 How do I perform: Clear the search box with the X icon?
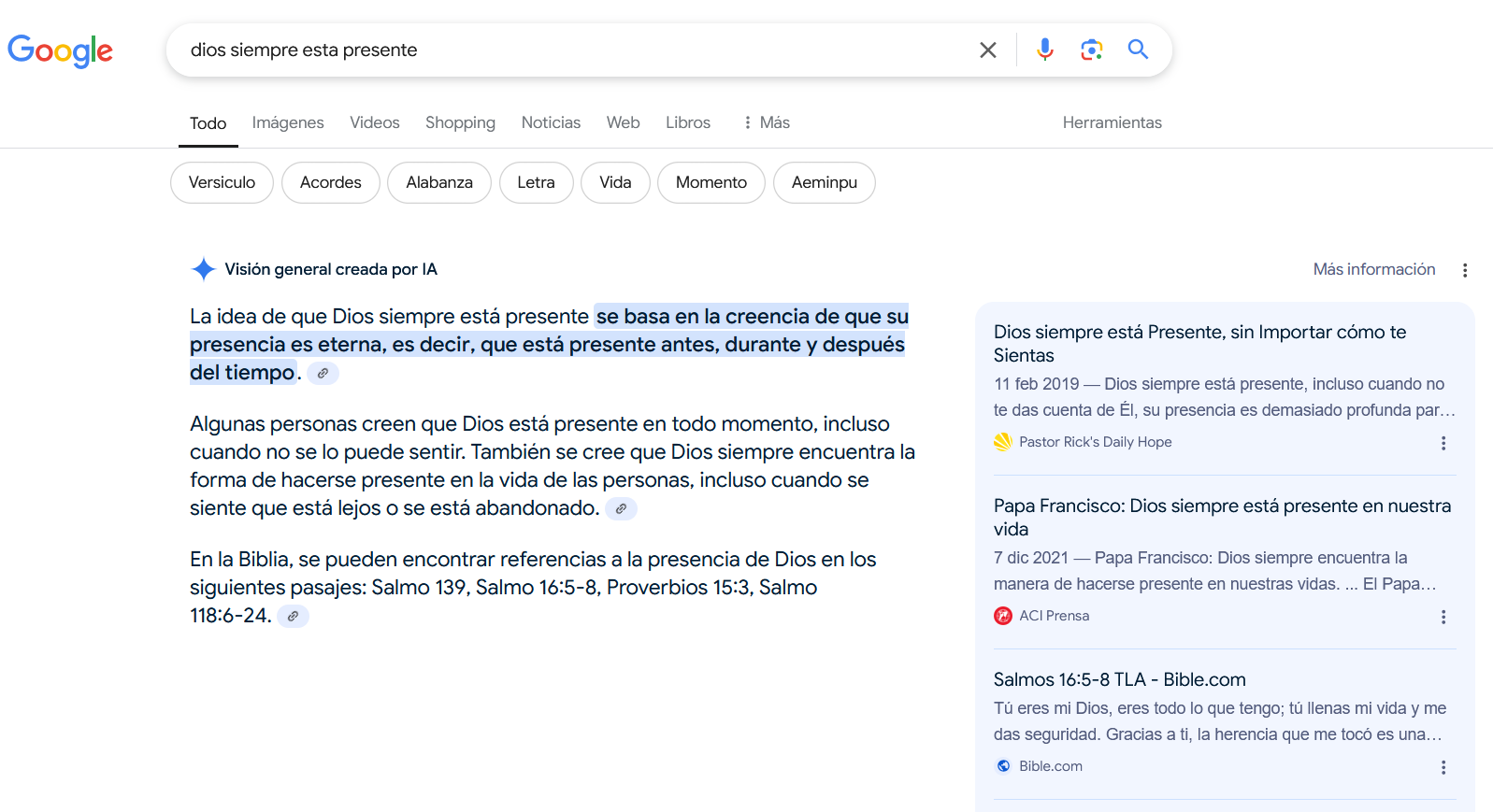pyautogui.click(x=988, y=50)
